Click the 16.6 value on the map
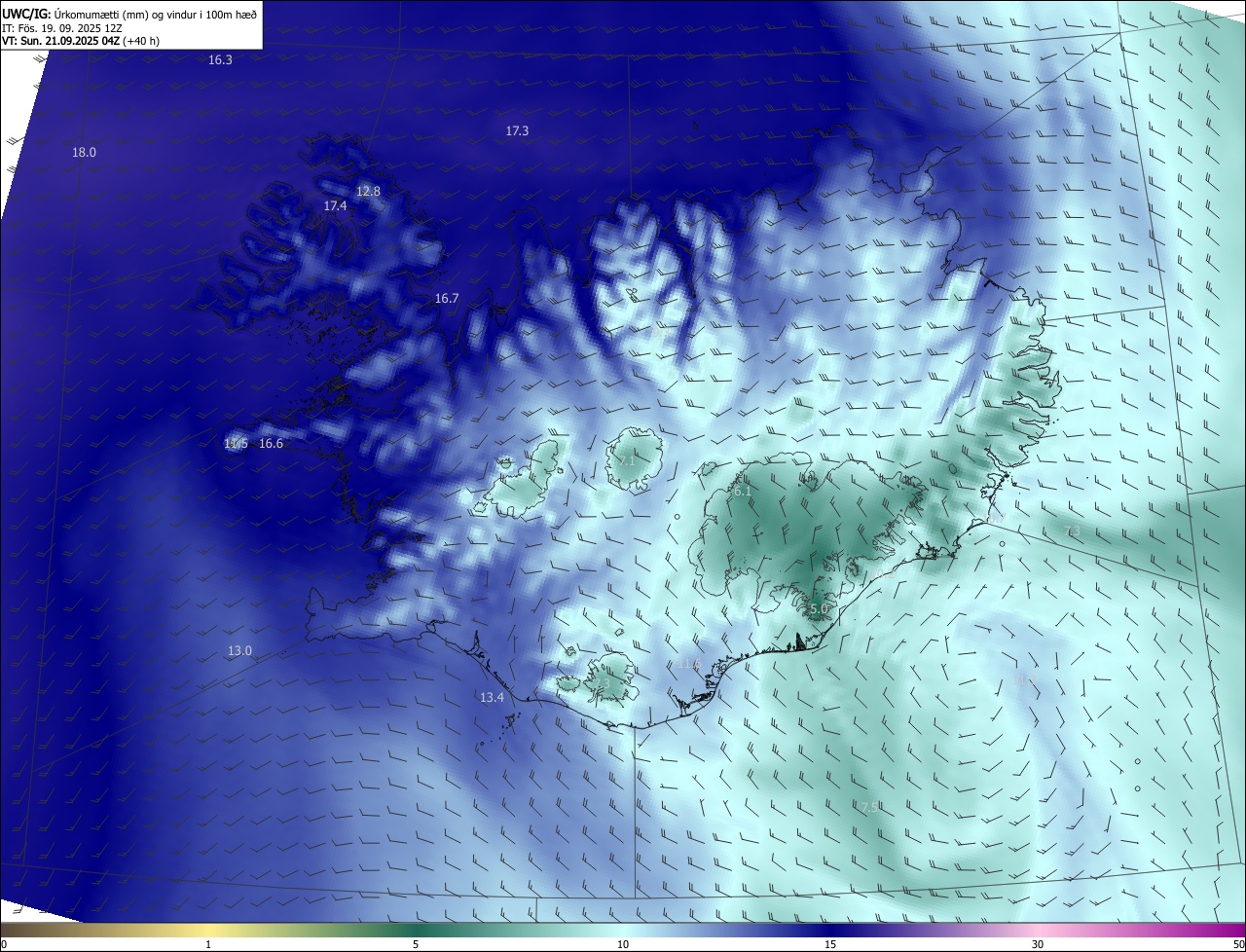1246x952 pixels. tap(271, 444)
